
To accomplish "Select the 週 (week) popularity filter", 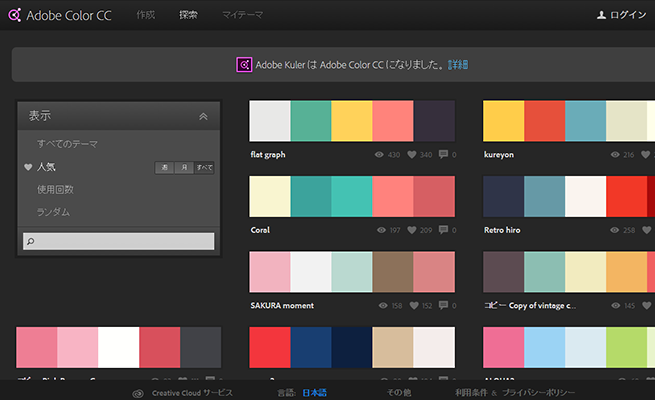I will click(165, 168).
